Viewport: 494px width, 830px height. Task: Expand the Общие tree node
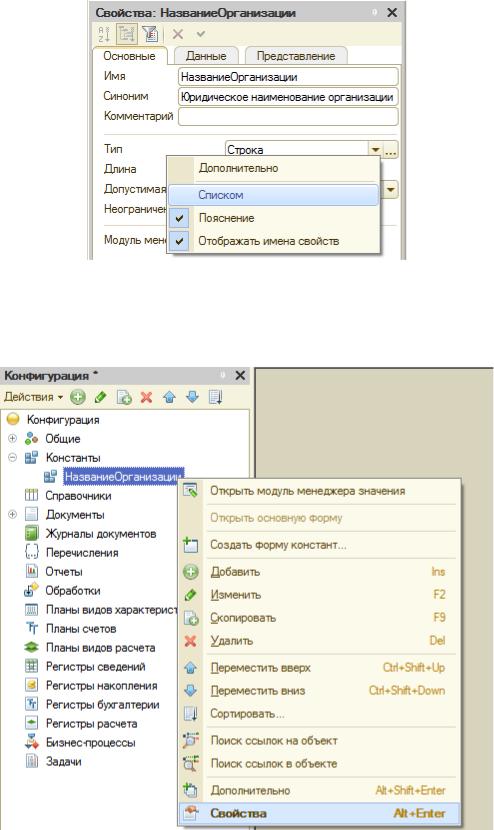tap(13, 439)
